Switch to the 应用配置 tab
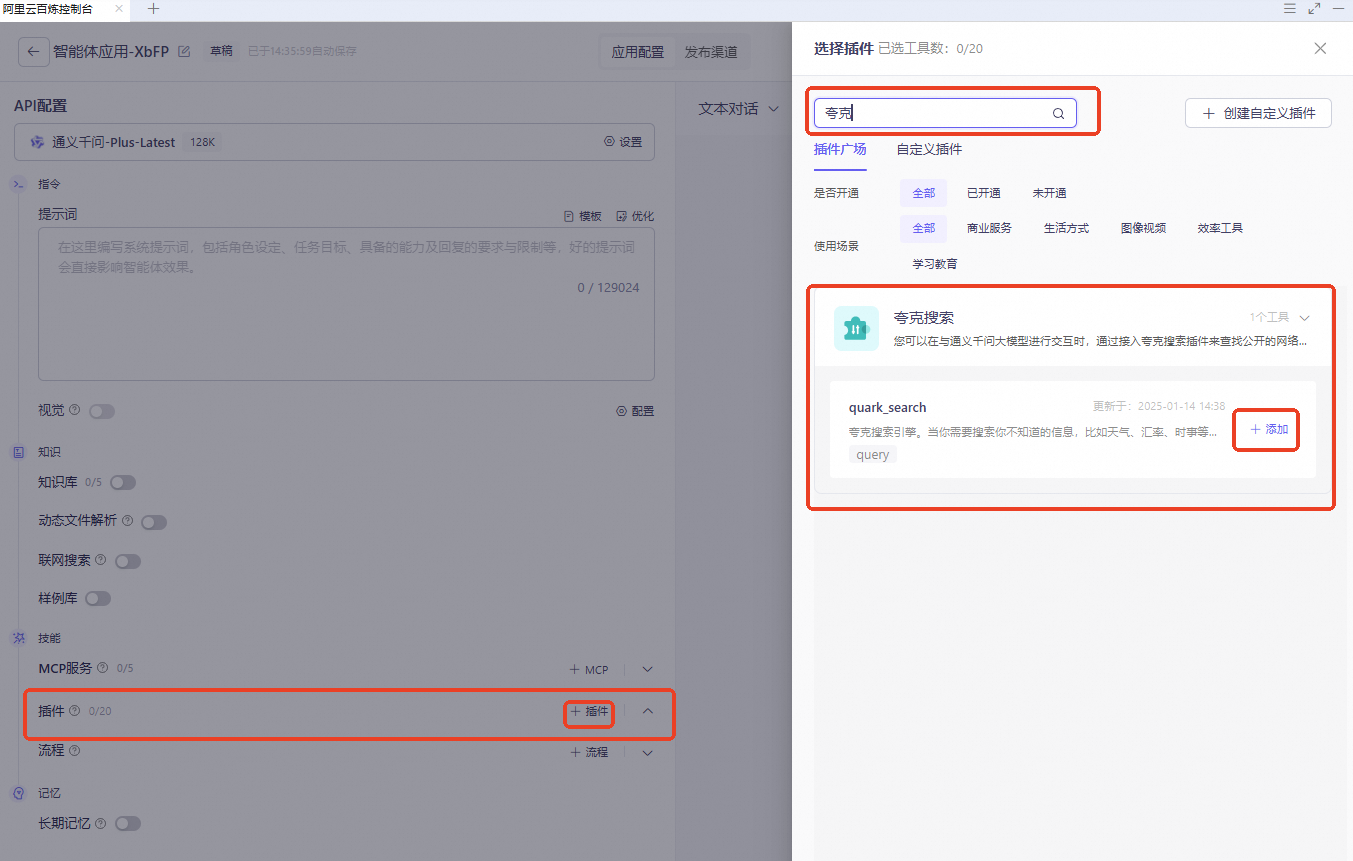The width and height of the screenshot is (1353, 861). click(638, 52)
